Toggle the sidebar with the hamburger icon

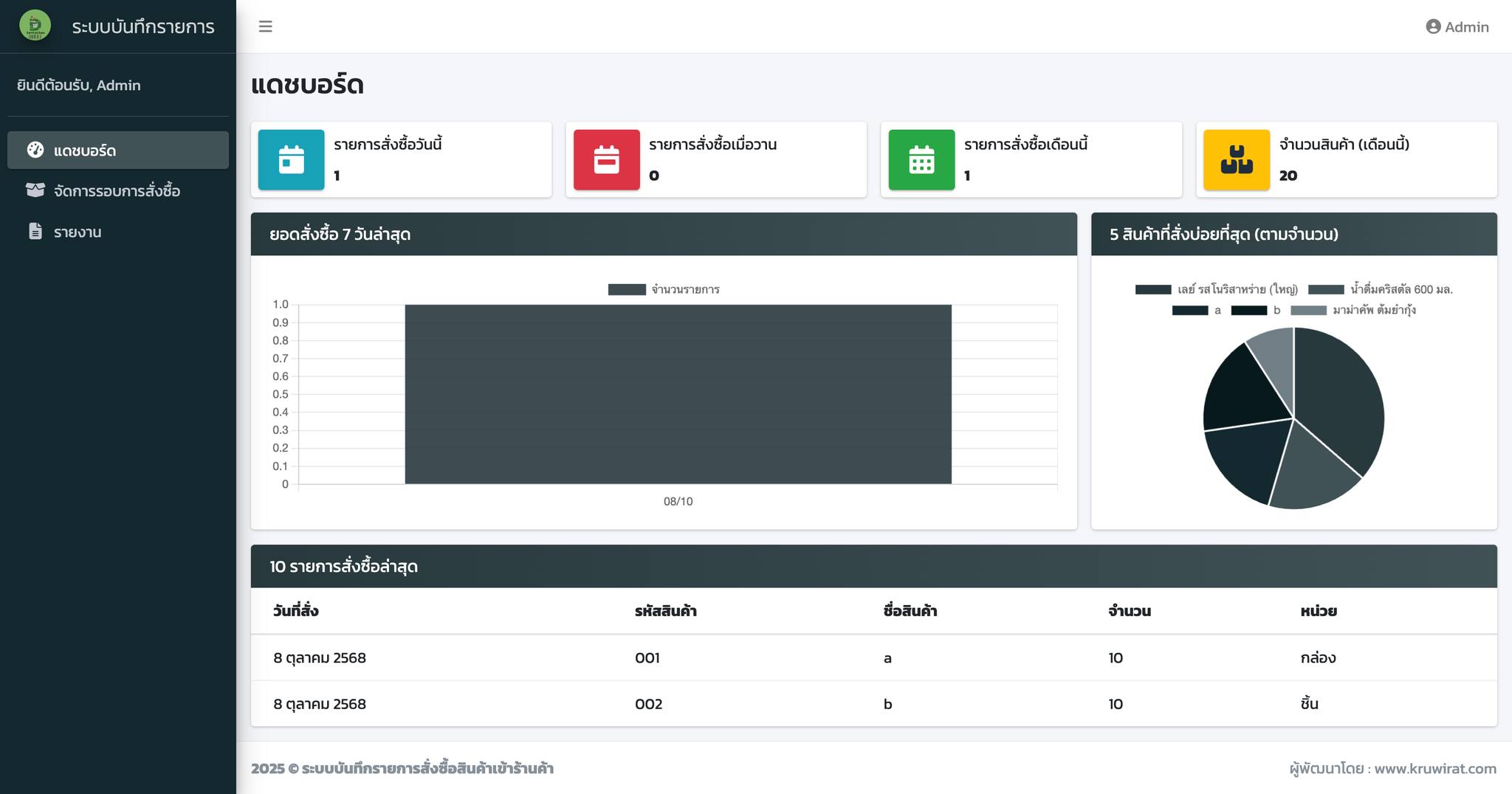(266, 27)
